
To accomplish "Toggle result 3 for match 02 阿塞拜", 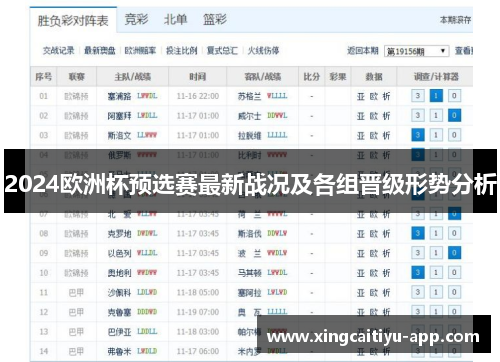I will pyautogui.click(x=418, y=116).
